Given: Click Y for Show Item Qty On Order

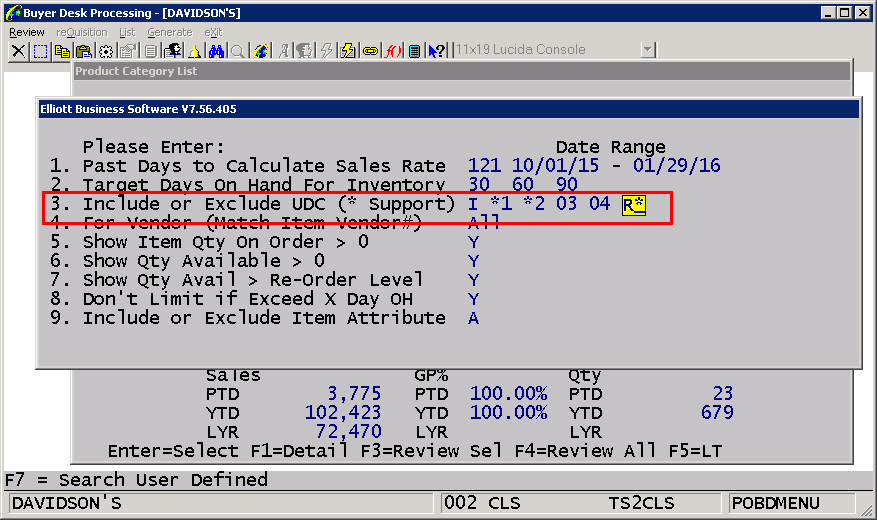Looking at the screenshot, I should coord(473,242).
